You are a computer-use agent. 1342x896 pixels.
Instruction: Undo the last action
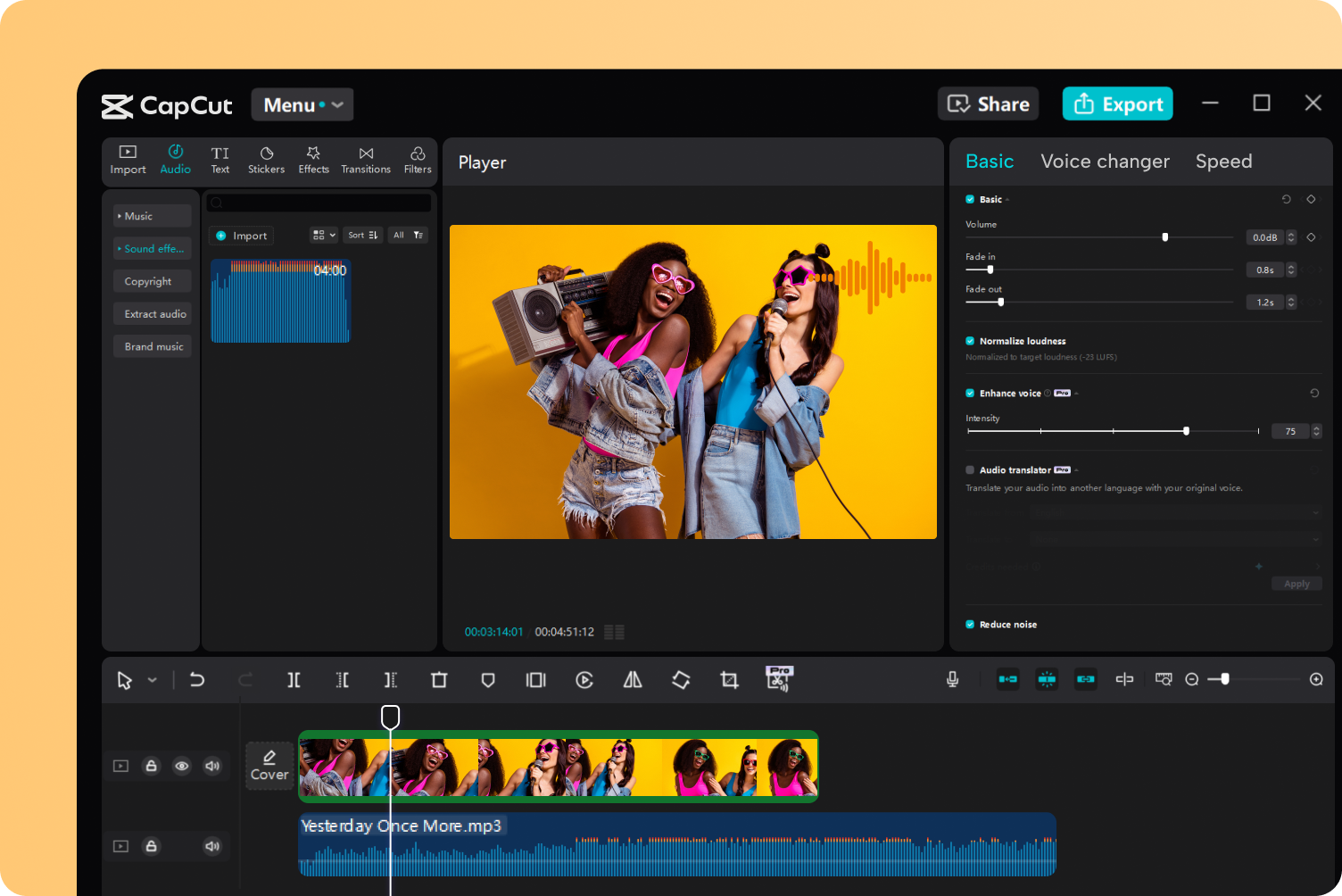tap(197, 679)
